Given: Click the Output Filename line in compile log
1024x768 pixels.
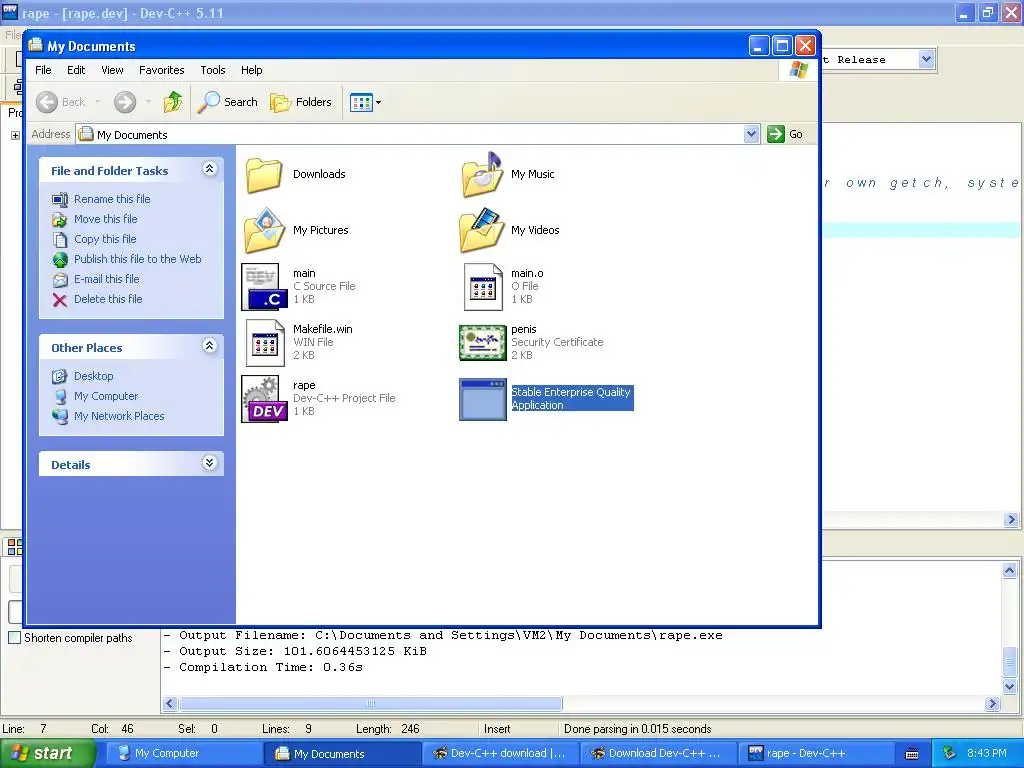Looking at the screenshot, I should (x=443, y=635).
